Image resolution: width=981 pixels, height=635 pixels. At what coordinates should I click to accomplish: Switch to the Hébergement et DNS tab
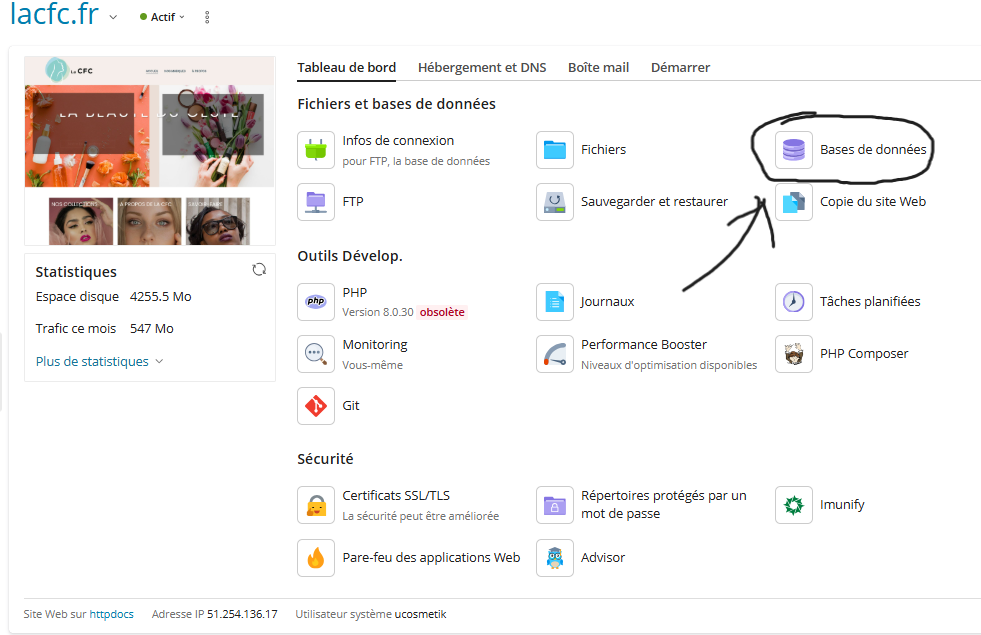482,68
